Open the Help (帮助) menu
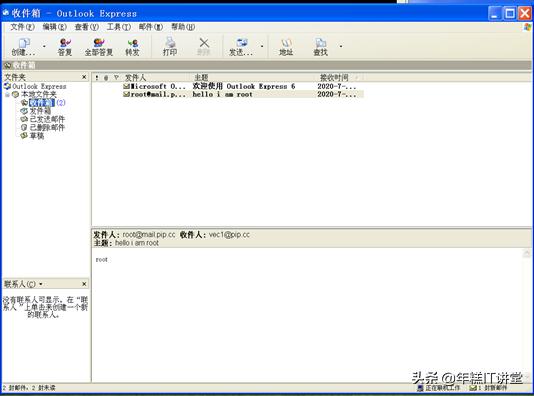The image size is (534, 396). [x=183, y=27]
